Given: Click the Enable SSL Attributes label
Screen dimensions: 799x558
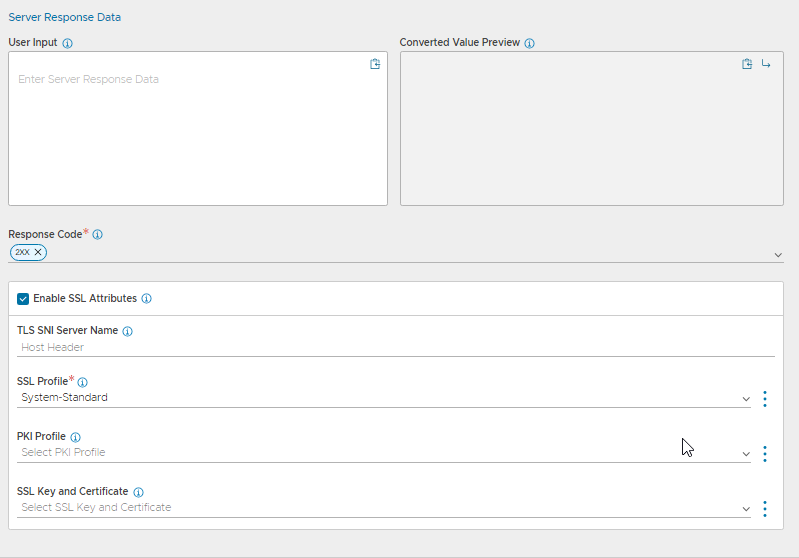Looking at the screenshot, I should (x=85, y=299).
